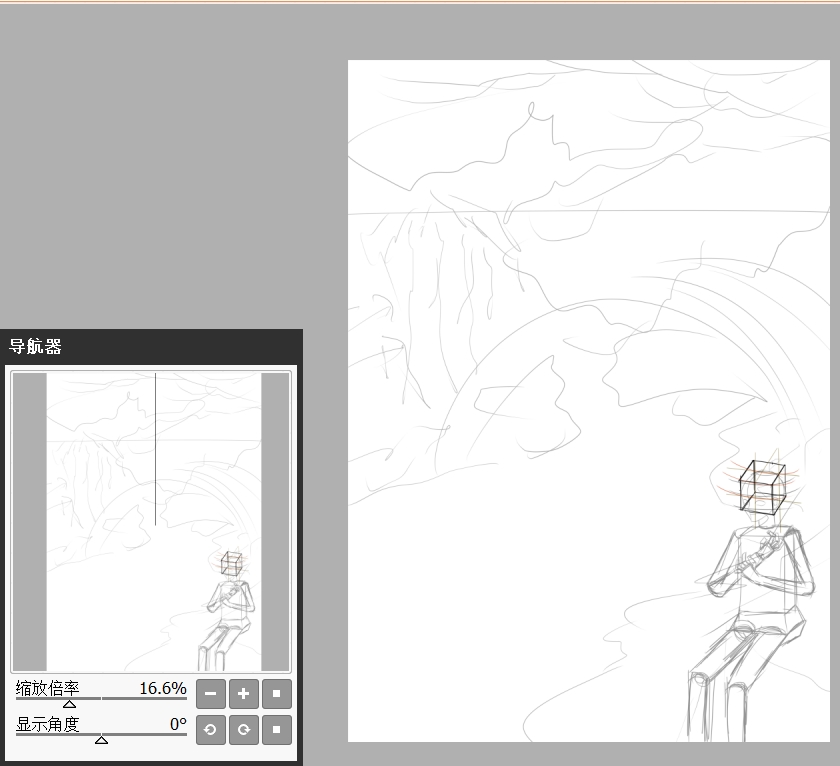
Task: Click the 缩放倍率 label
Action: (48, 688)
